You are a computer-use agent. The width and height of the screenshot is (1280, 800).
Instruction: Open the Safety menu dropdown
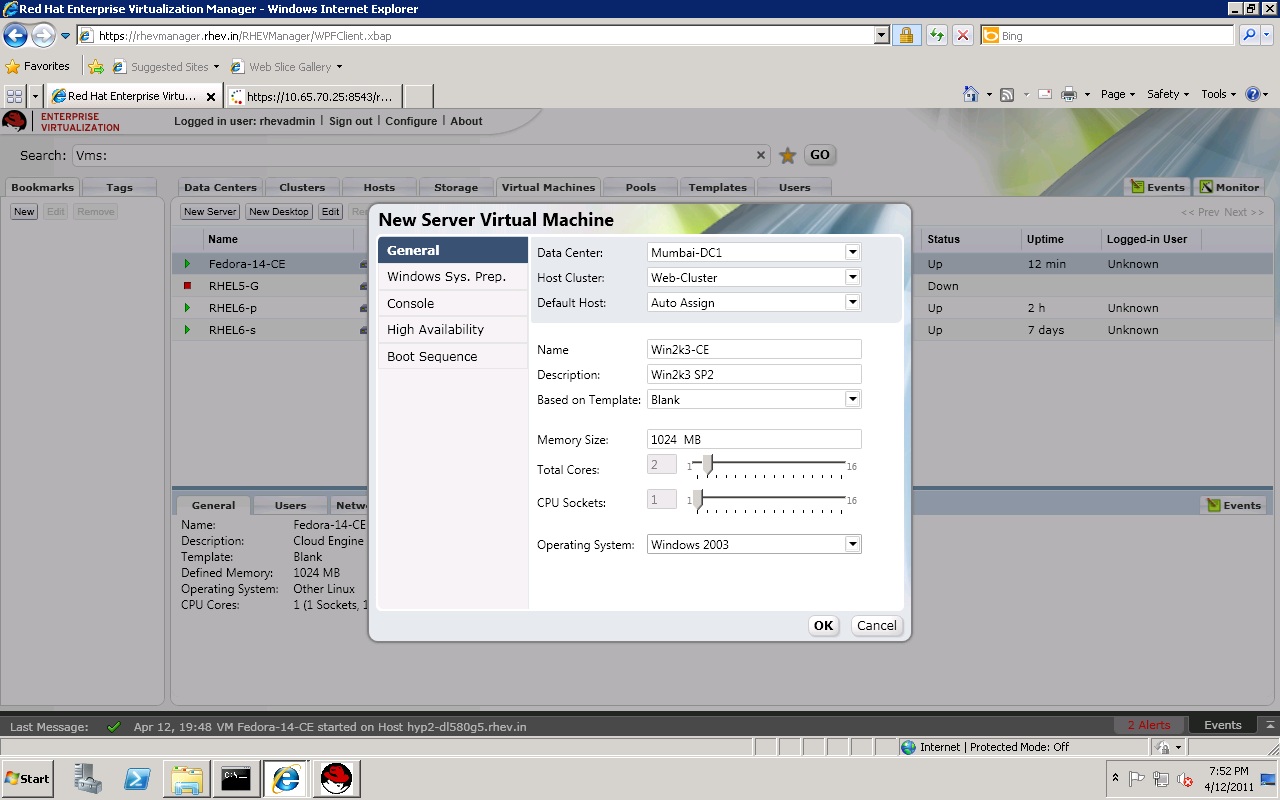point(1167,94)
